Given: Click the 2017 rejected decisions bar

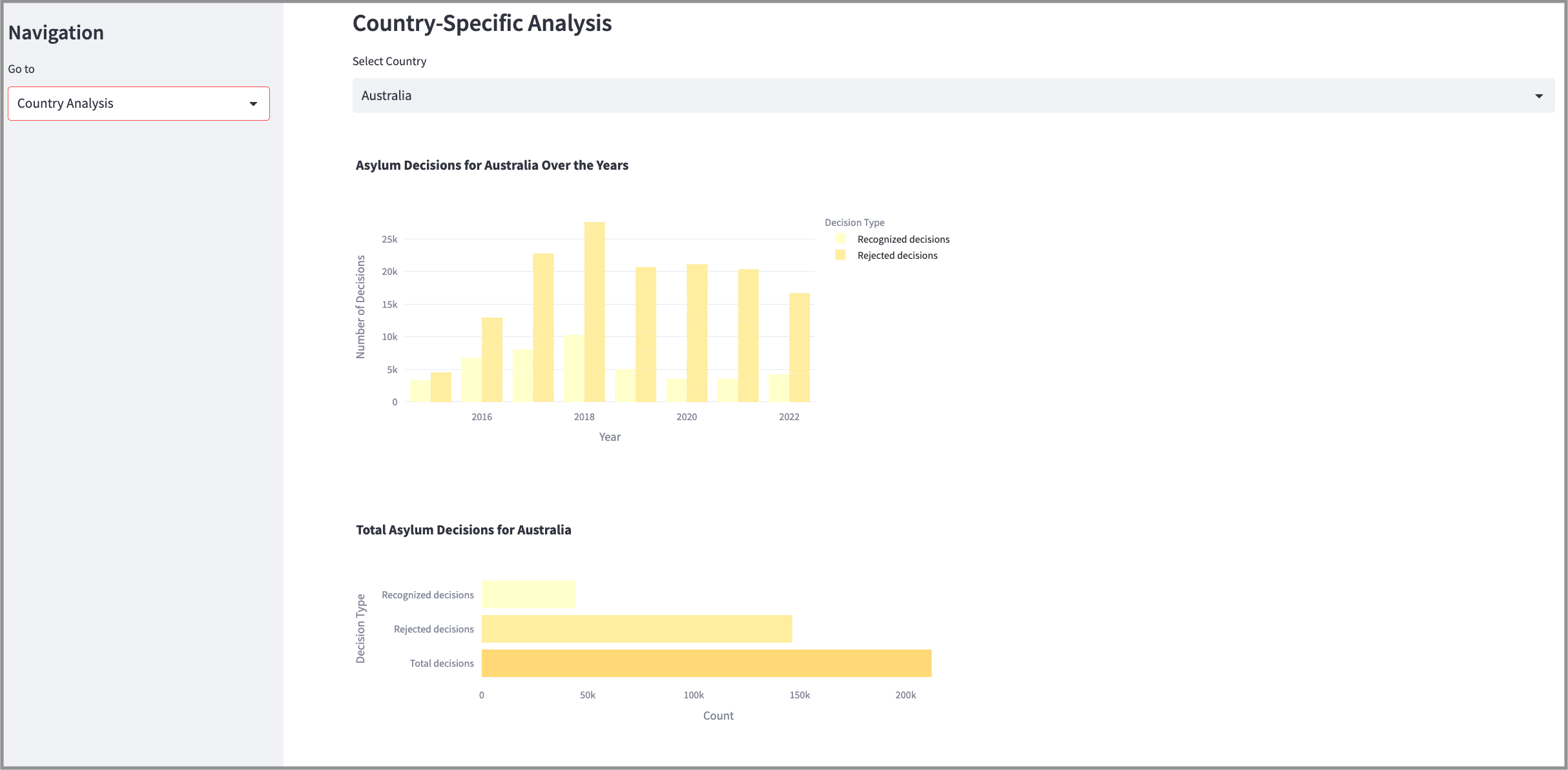Looking at the screenshot, I should [x=543, y=328].
